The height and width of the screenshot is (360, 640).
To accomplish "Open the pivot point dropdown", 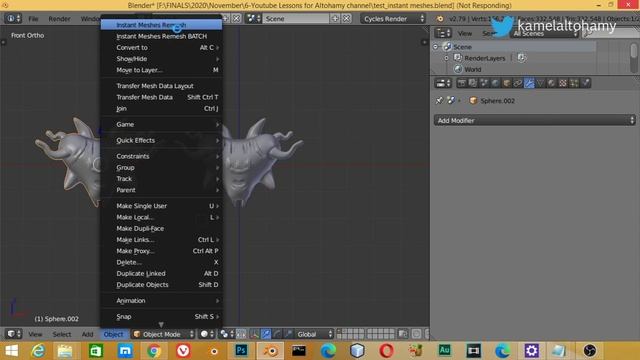I will pyautogui.click(x=228, y=334).
